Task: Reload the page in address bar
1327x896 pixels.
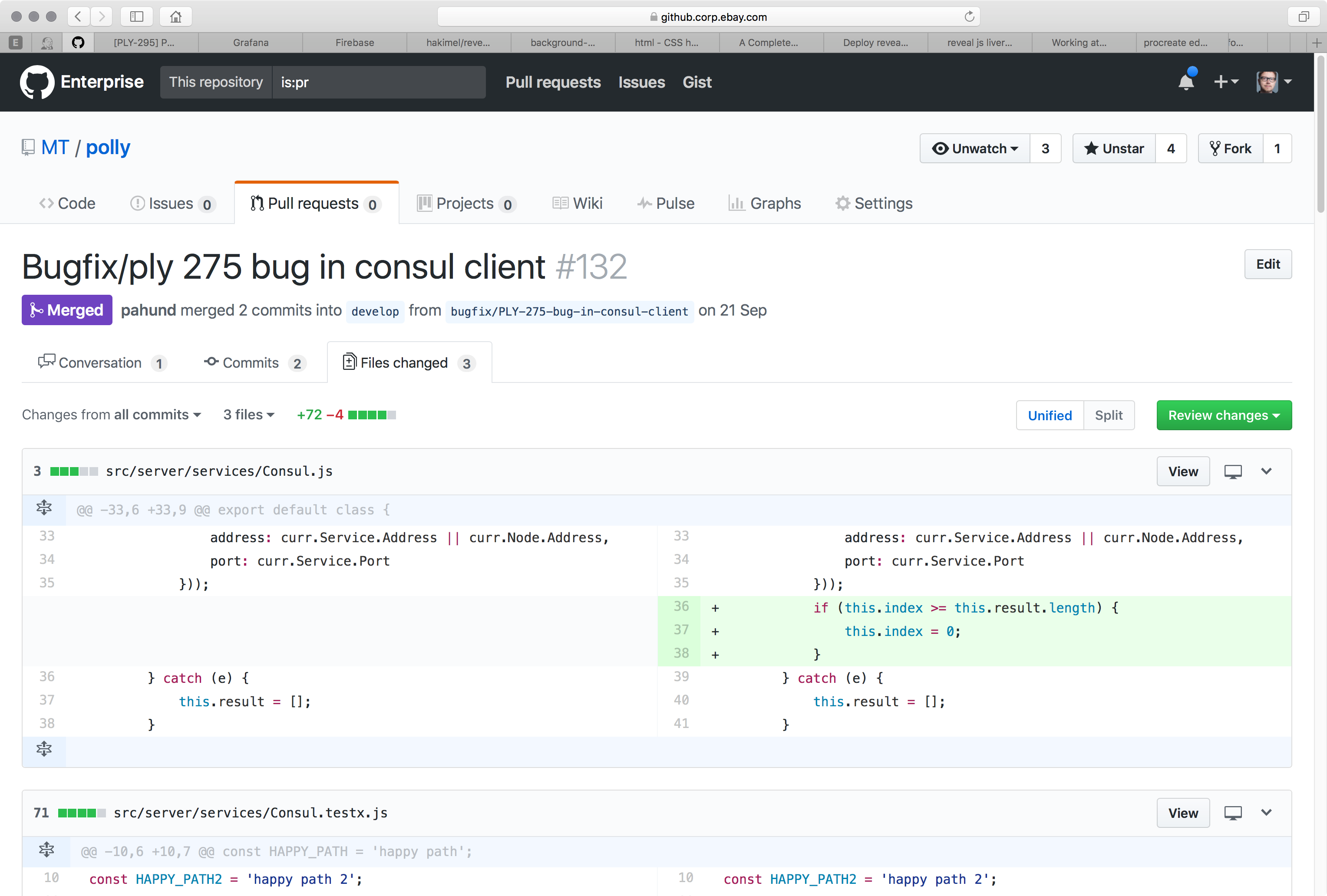Action: pos(969,16)
